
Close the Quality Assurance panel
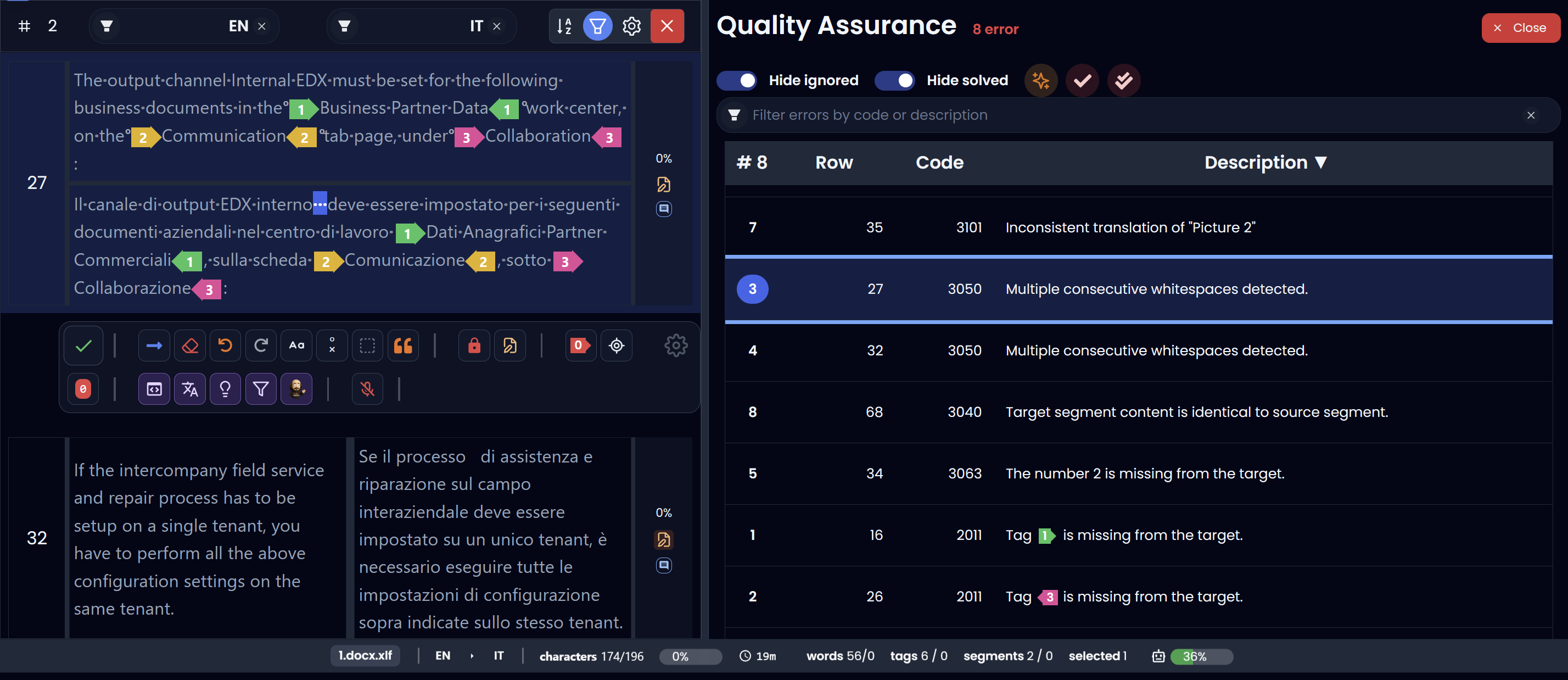click(1520, 27)
